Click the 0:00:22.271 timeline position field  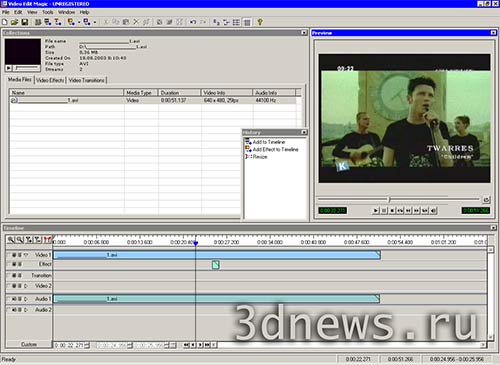(69, 345)
